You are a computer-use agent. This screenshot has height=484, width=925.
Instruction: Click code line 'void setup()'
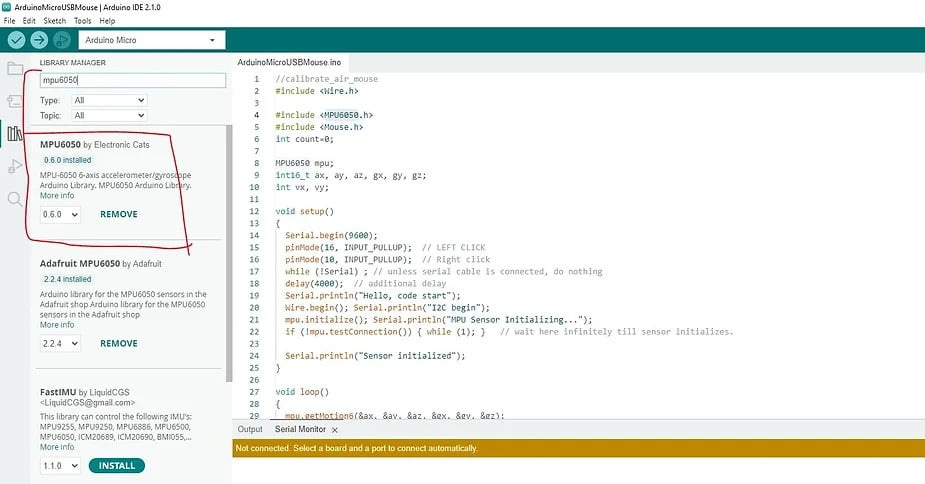tap(304, 211)
